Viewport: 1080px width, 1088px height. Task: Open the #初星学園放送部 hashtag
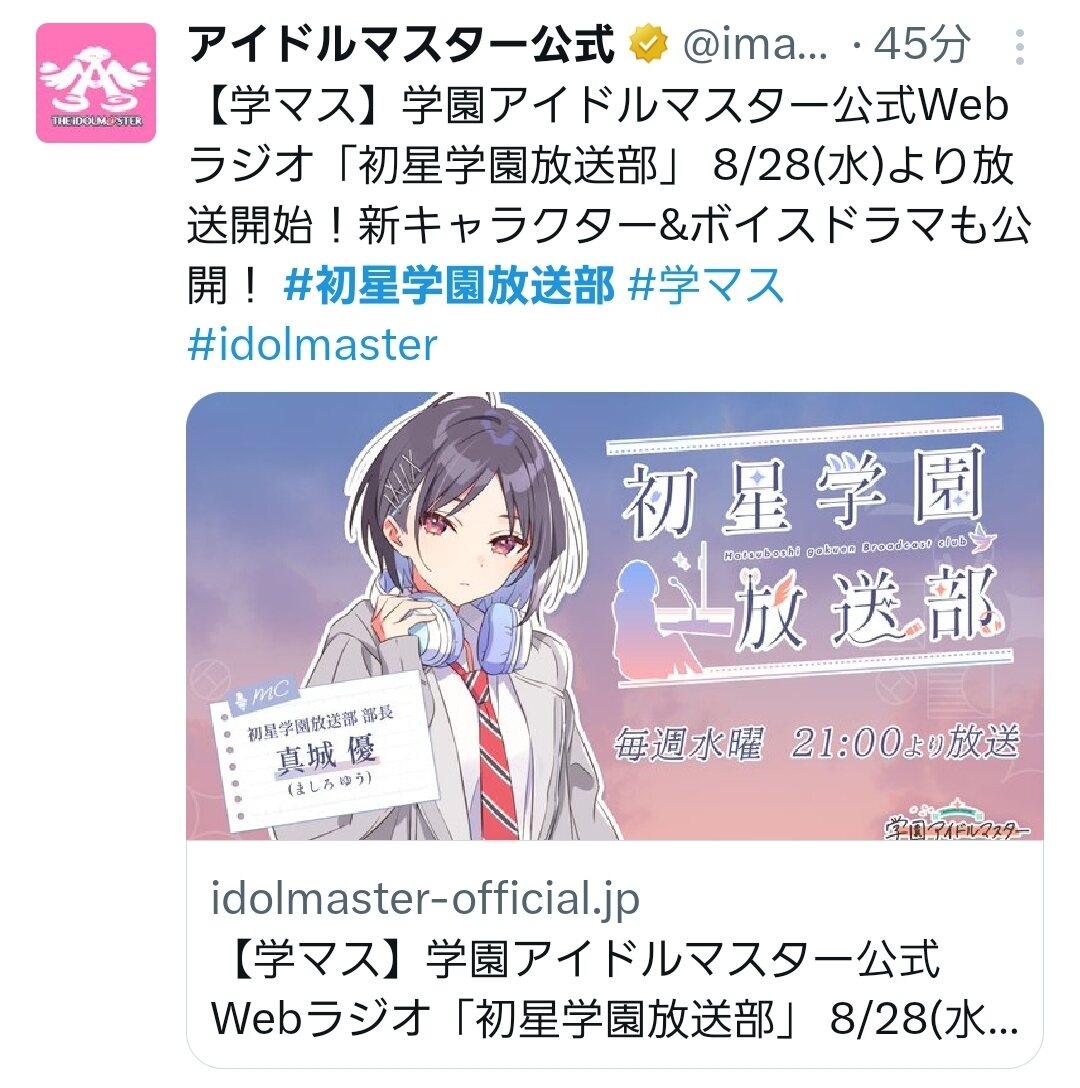click(449, 284)
